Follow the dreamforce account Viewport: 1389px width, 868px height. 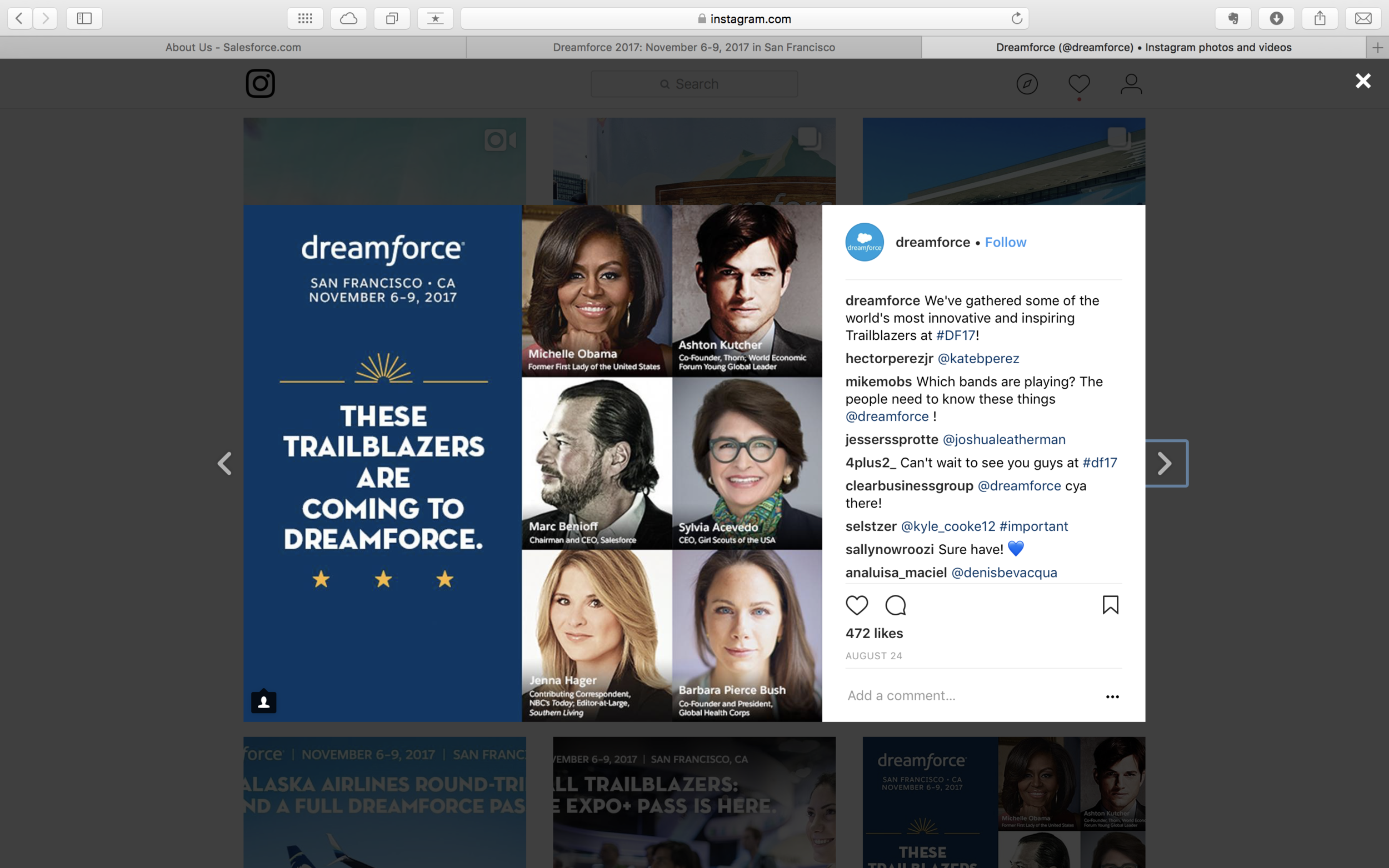coord(1006,242)
